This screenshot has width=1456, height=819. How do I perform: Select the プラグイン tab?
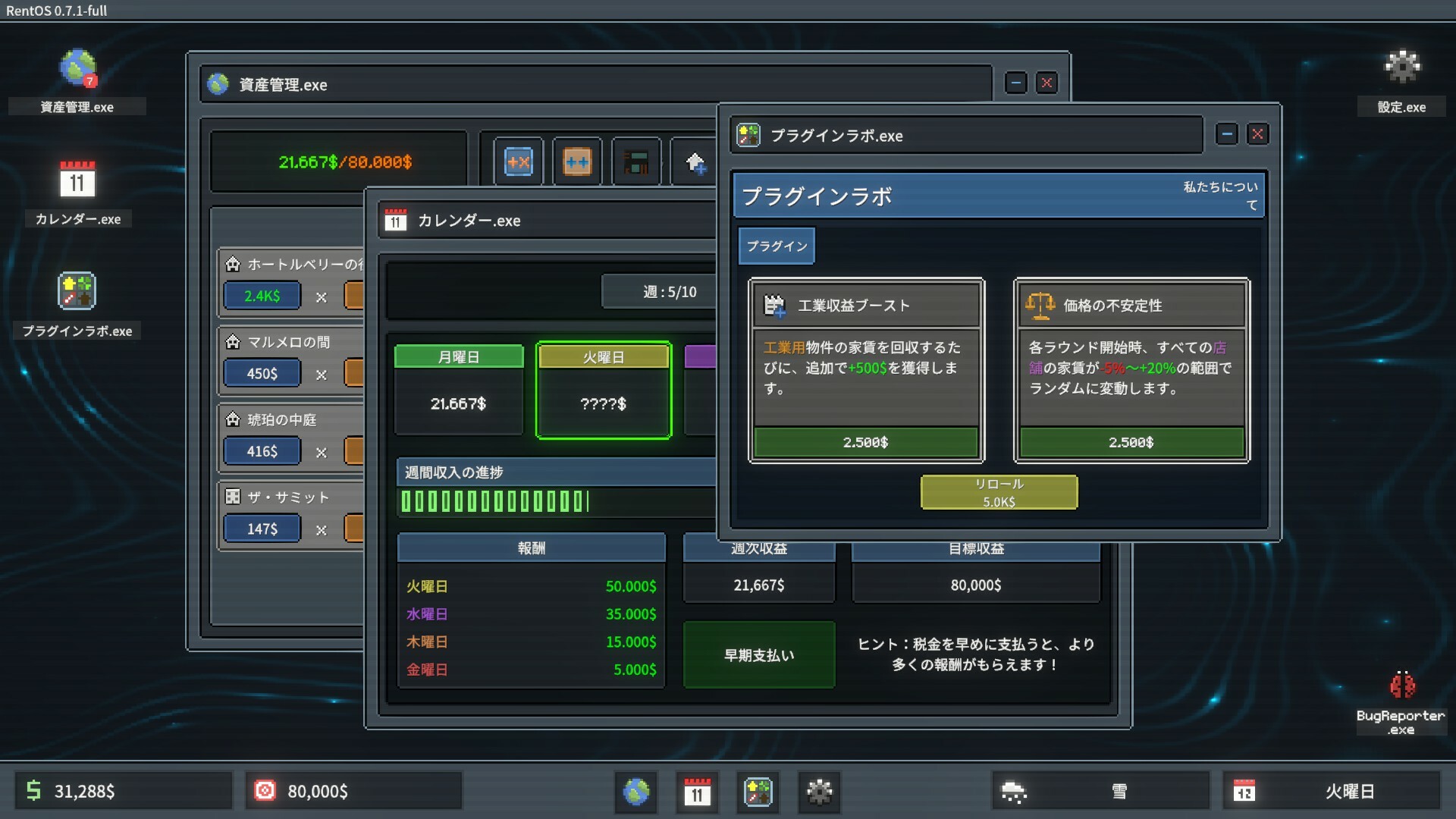[777, 246]
